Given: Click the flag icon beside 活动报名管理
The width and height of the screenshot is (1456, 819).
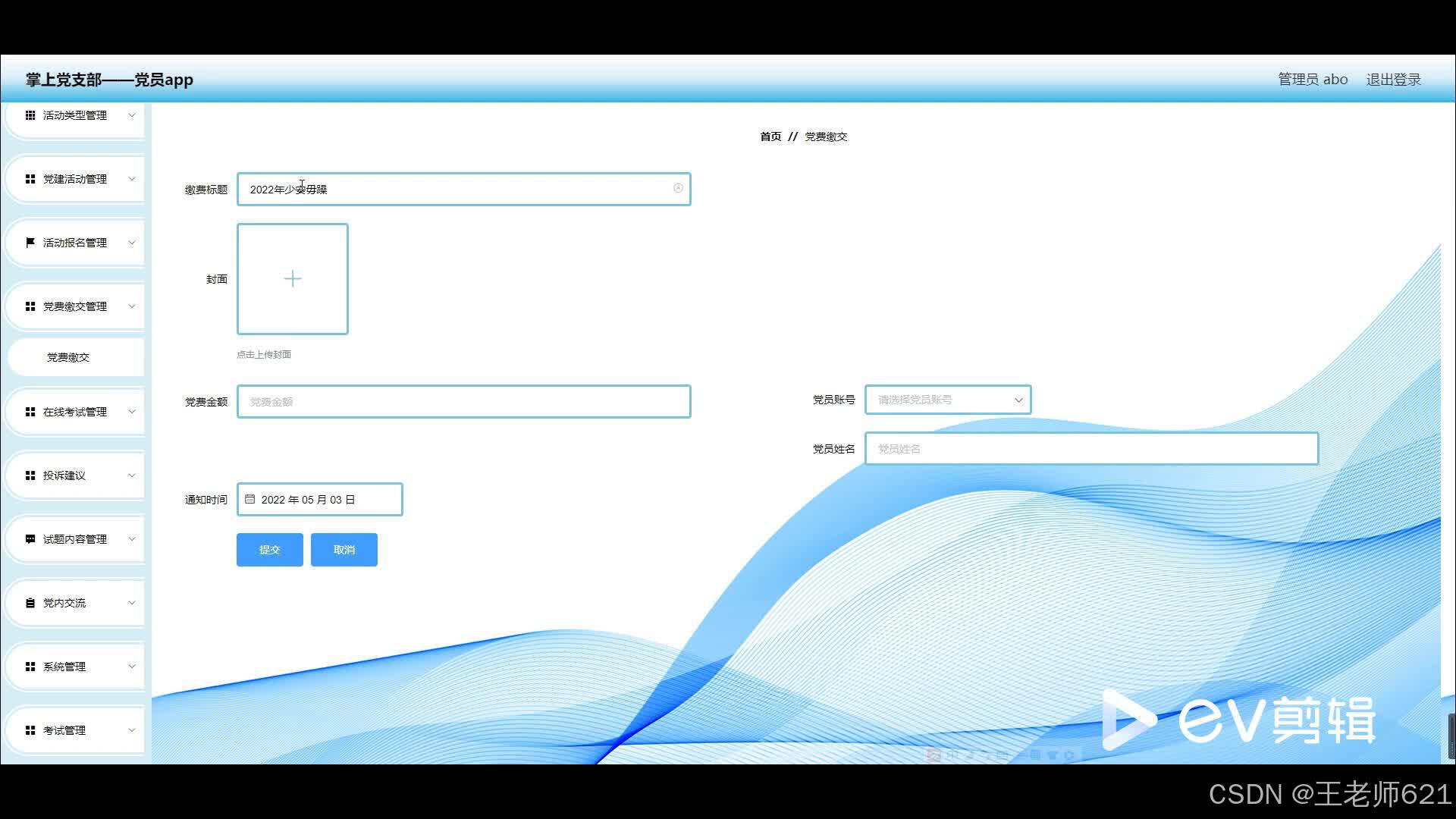Looking at the screenshot, I should [x=30, y=243].
